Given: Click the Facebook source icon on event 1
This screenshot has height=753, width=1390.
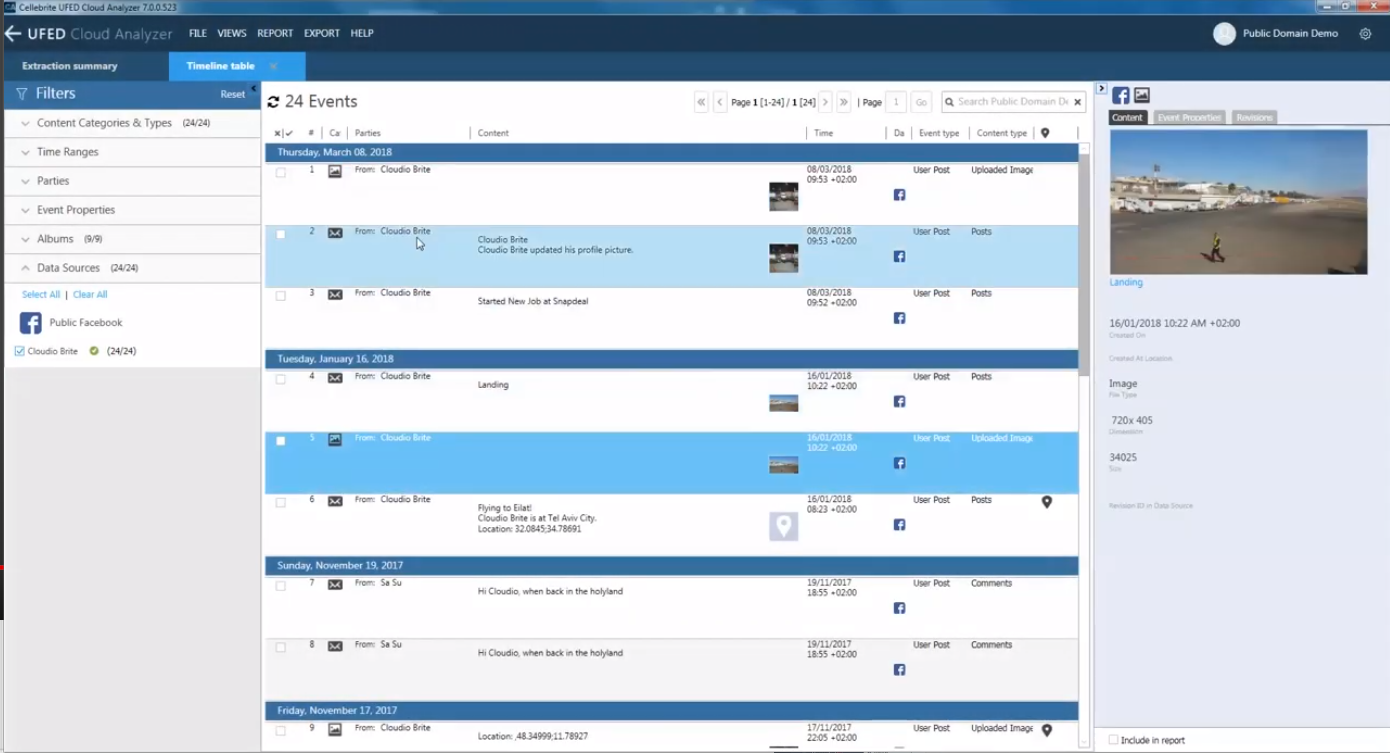Looking at the screenshot, I should point(900,195).
